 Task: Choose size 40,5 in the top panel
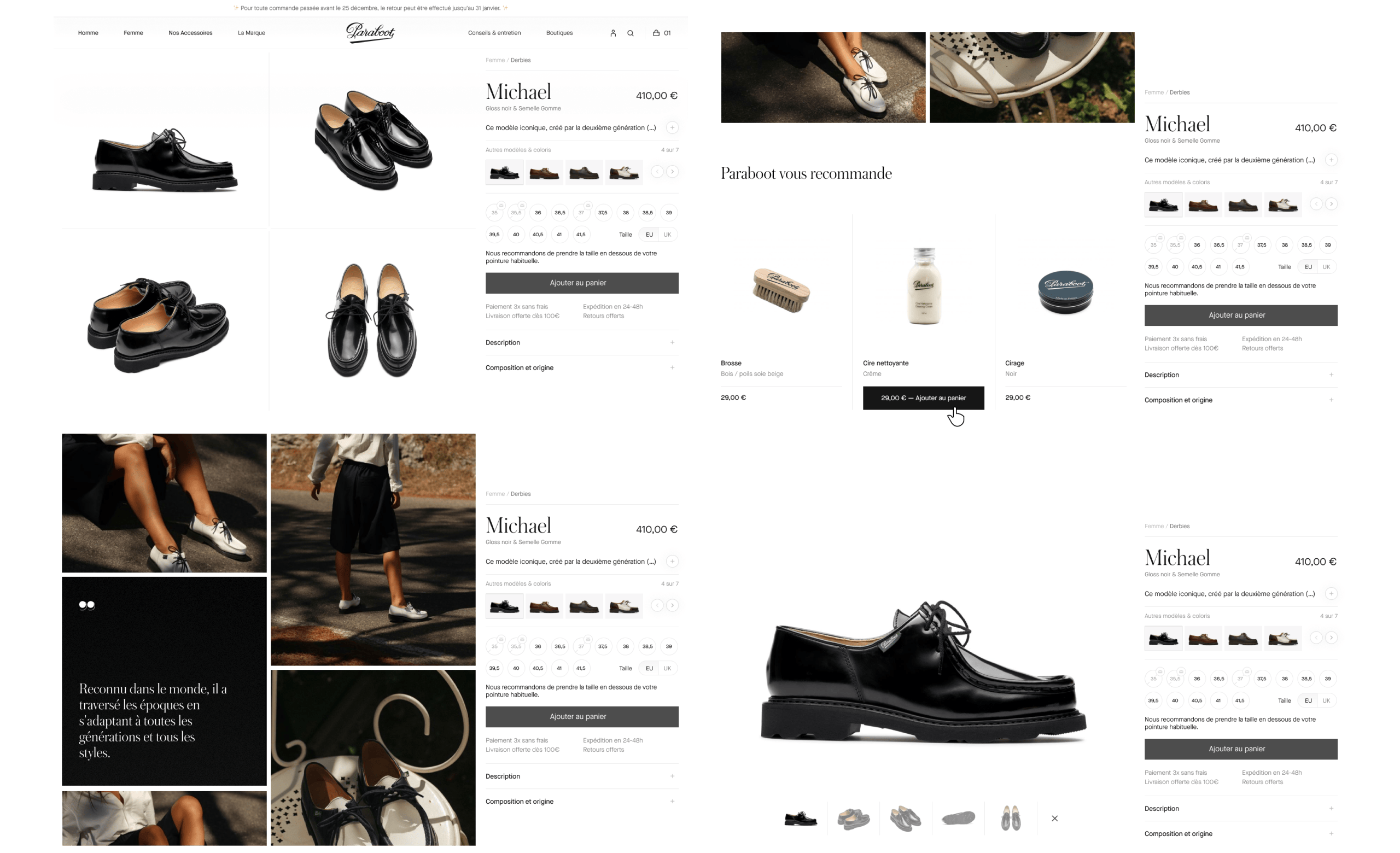pyautogui.click(x=538, y=235)
